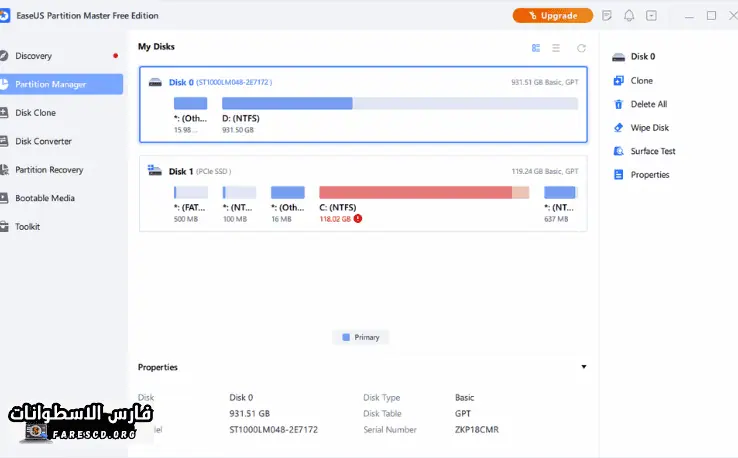Switch to list view of disks
The height and width of the screenshot is (458, 738).
[557, 48]
